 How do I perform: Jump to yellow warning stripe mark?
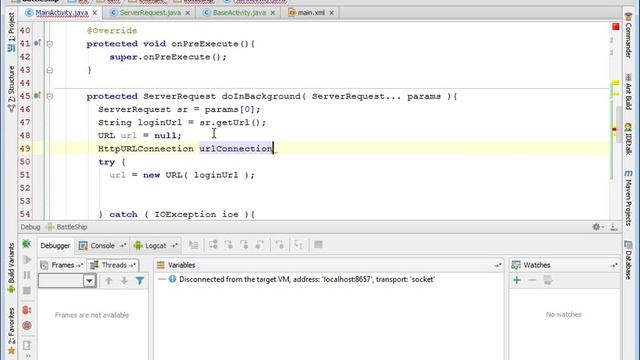coord(615,83)
